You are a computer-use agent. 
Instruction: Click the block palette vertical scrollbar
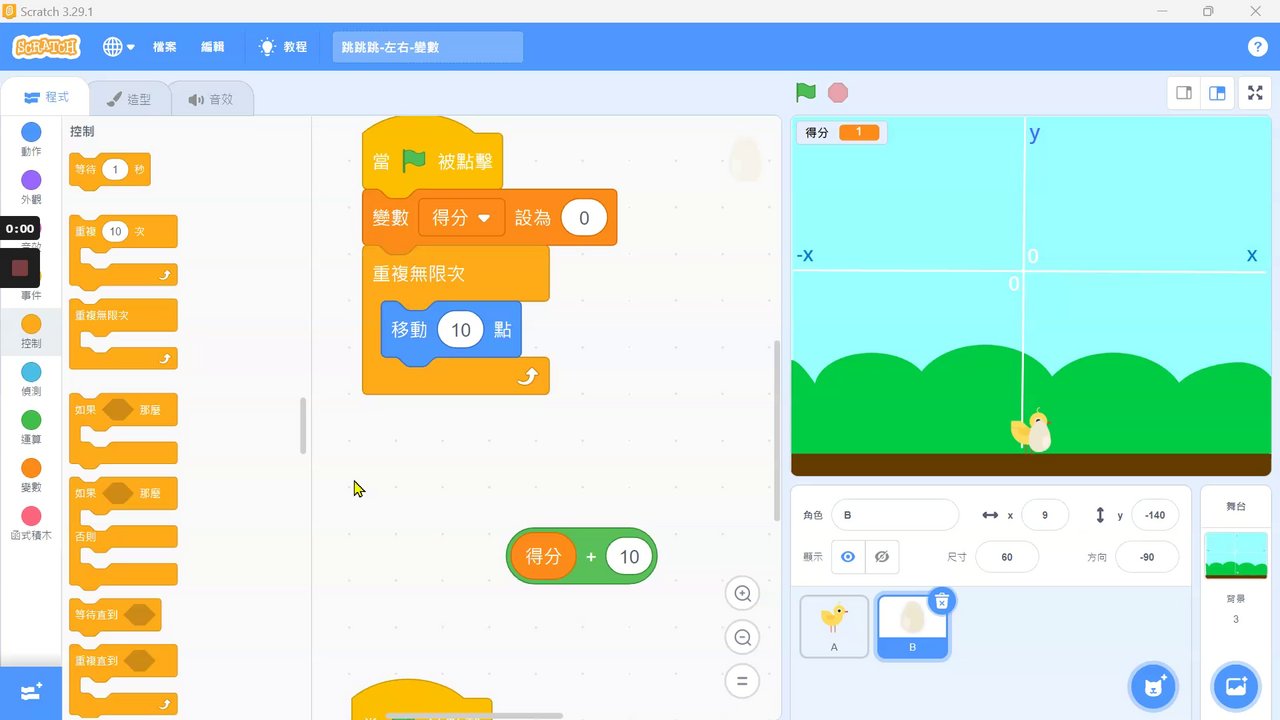tap(303, 426)
